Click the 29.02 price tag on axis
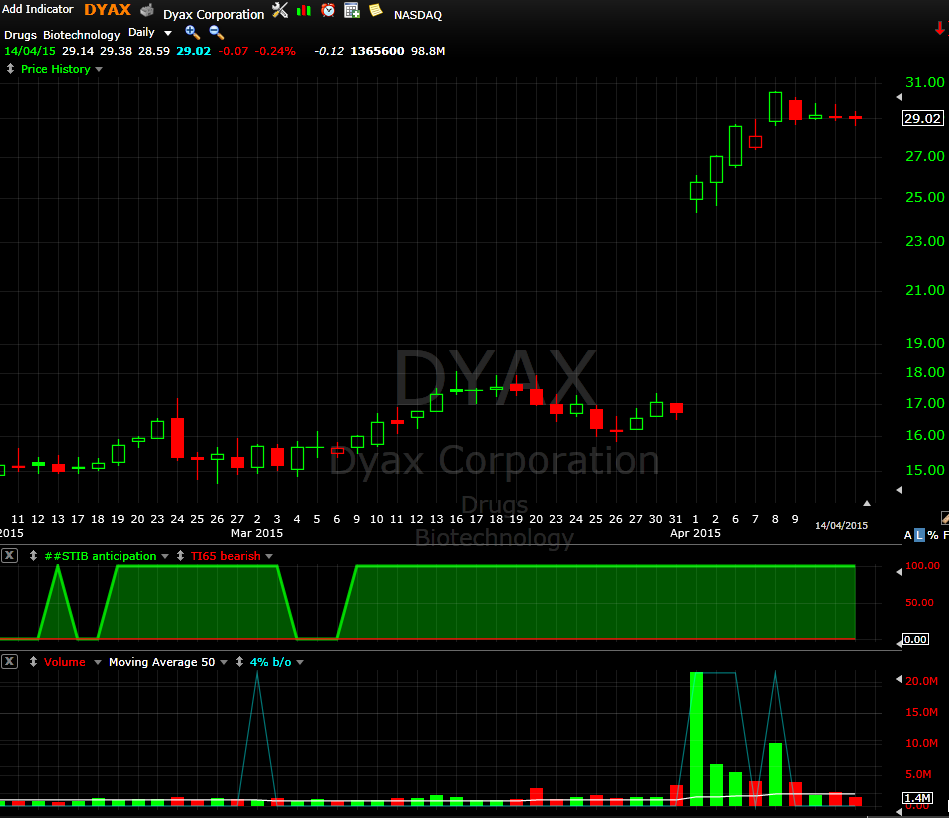The image size is (949, 818). (922, 119)
